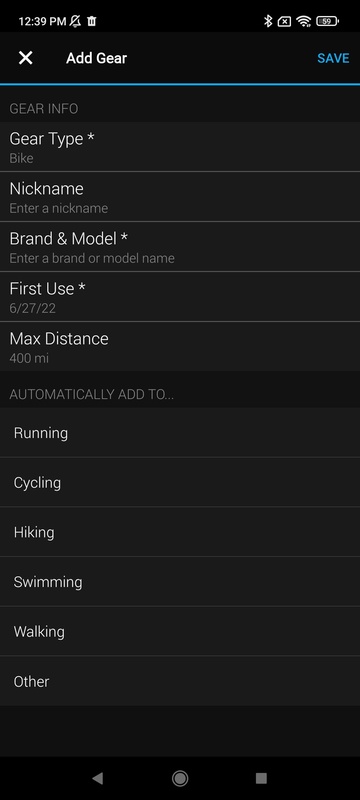This screenshot has height=800, width=360.
Task: Select the Brand & Model field
Action: [180, 247]
